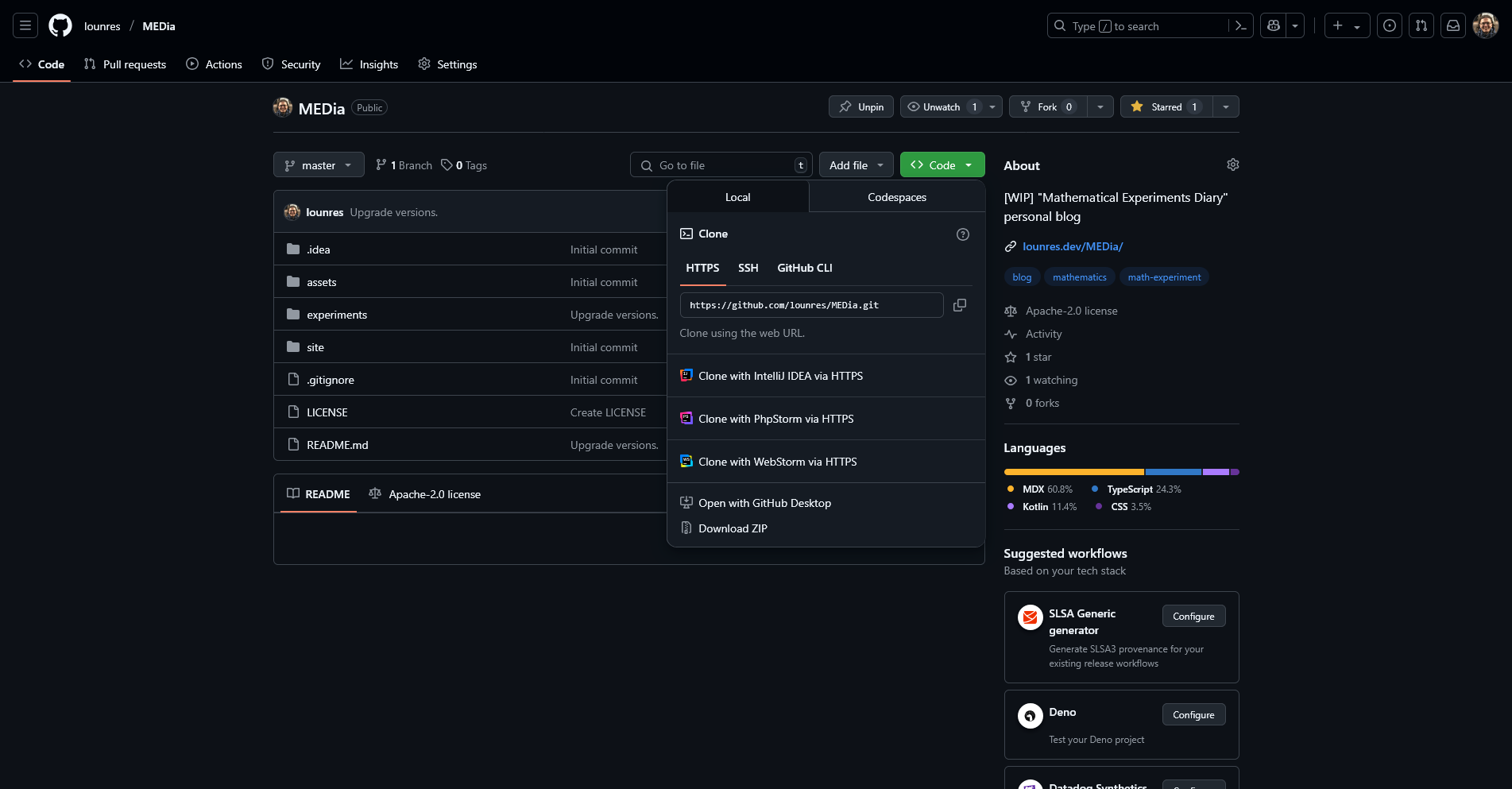The height and width of the screenshot is (789, 1512).
Task: Open the hamburger navigation menu
Action: (25, 26)
